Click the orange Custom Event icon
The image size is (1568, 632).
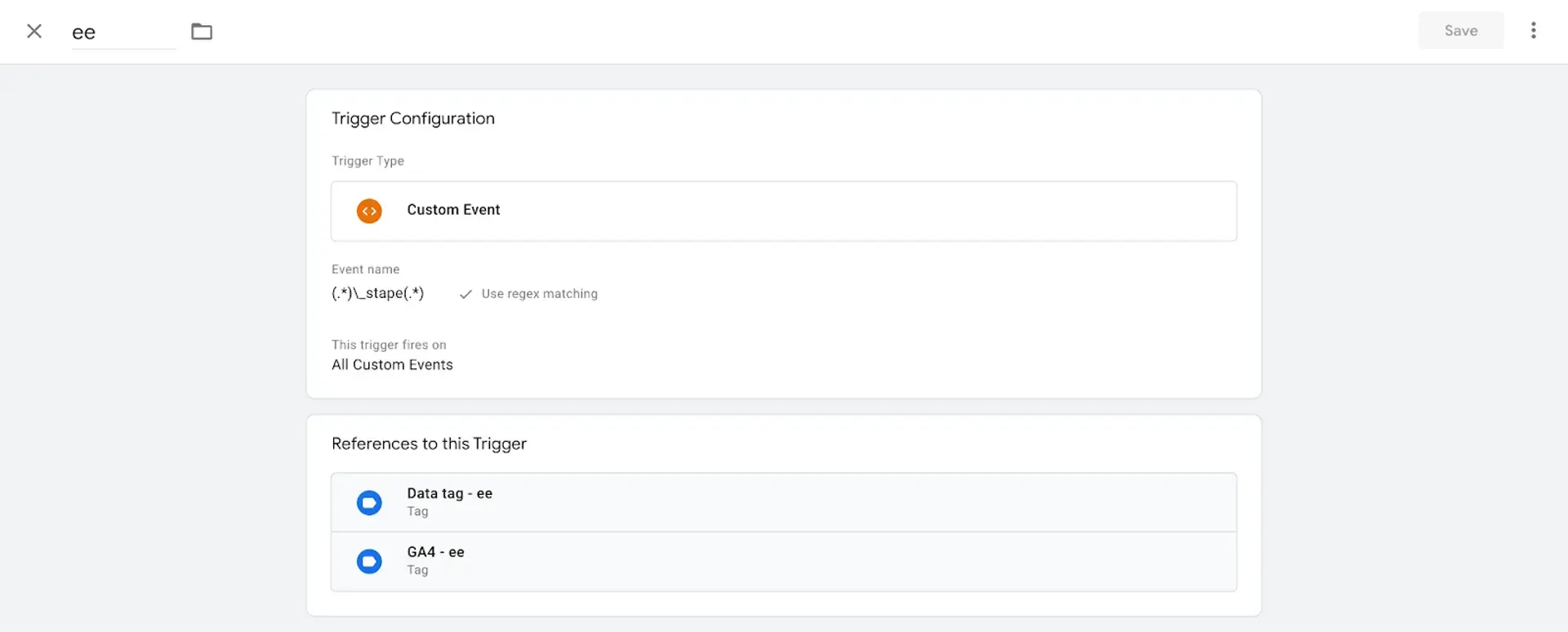369,211
